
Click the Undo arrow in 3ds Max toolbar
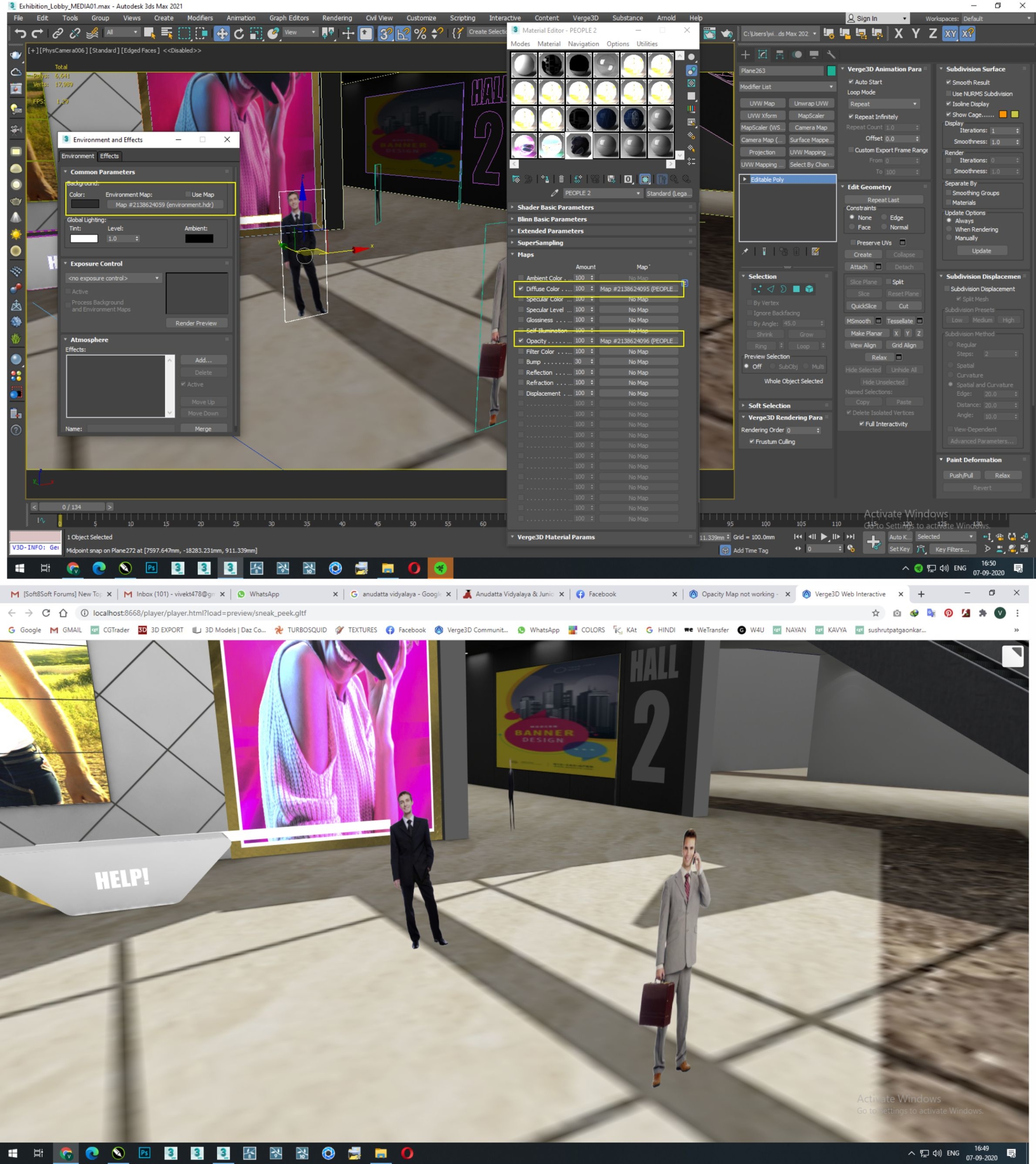20,34
